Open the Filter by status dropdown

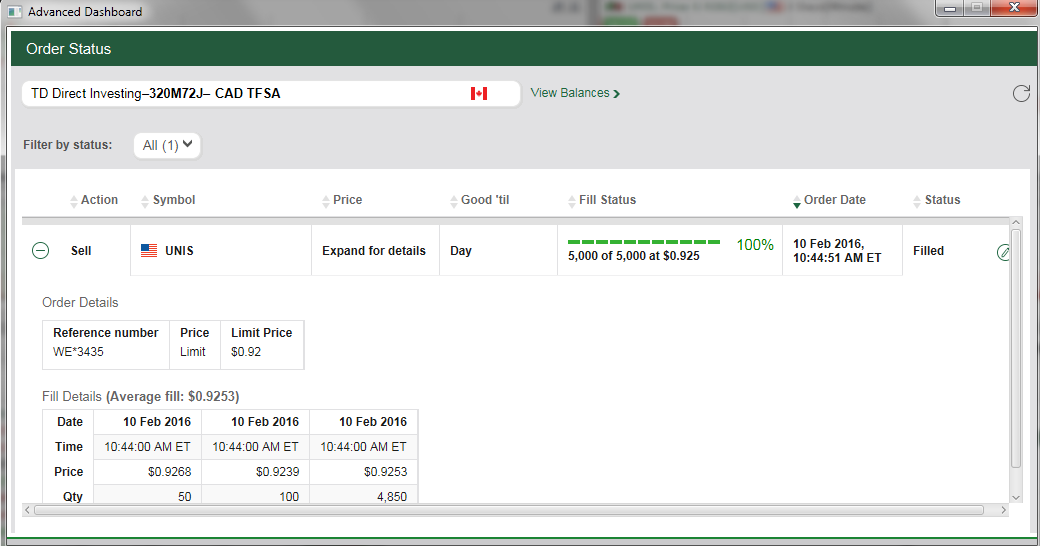click(167, 145)
